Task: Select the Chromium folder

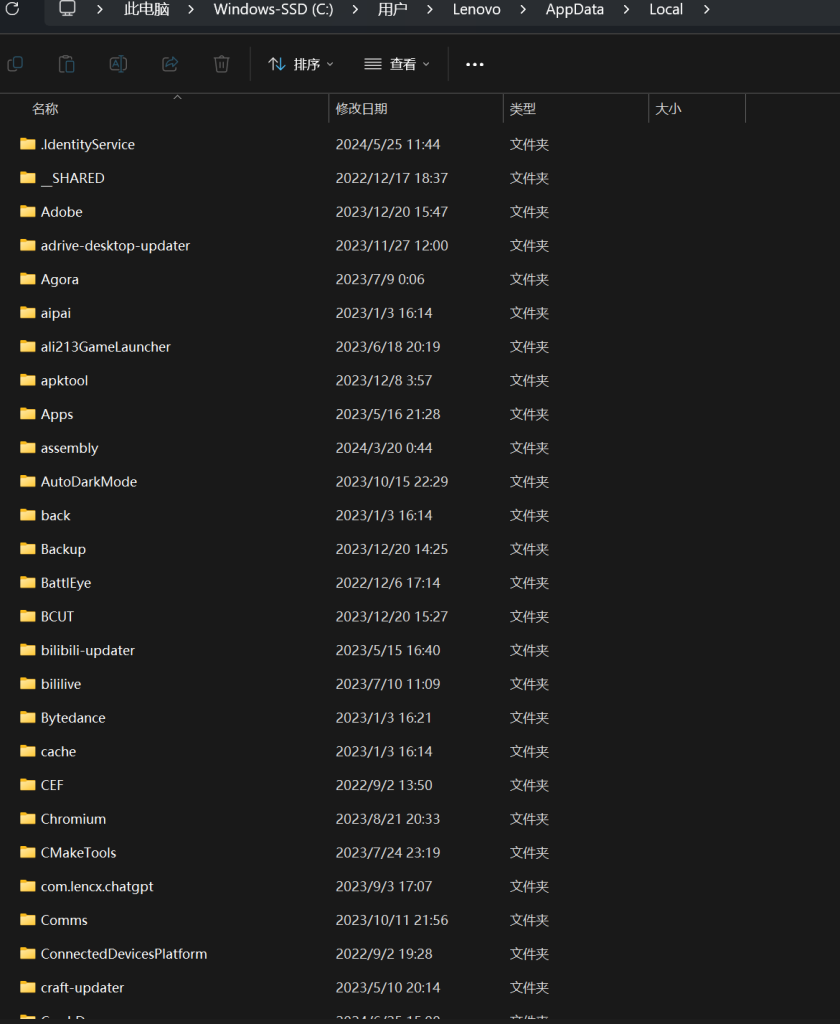Action: (x=73, y=819)
